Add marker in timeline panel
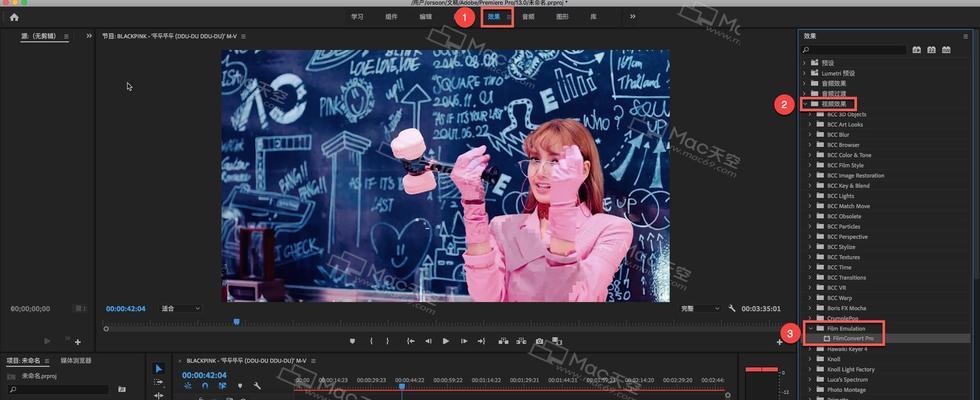Screen dimensions: 980x400 point(240,386)
